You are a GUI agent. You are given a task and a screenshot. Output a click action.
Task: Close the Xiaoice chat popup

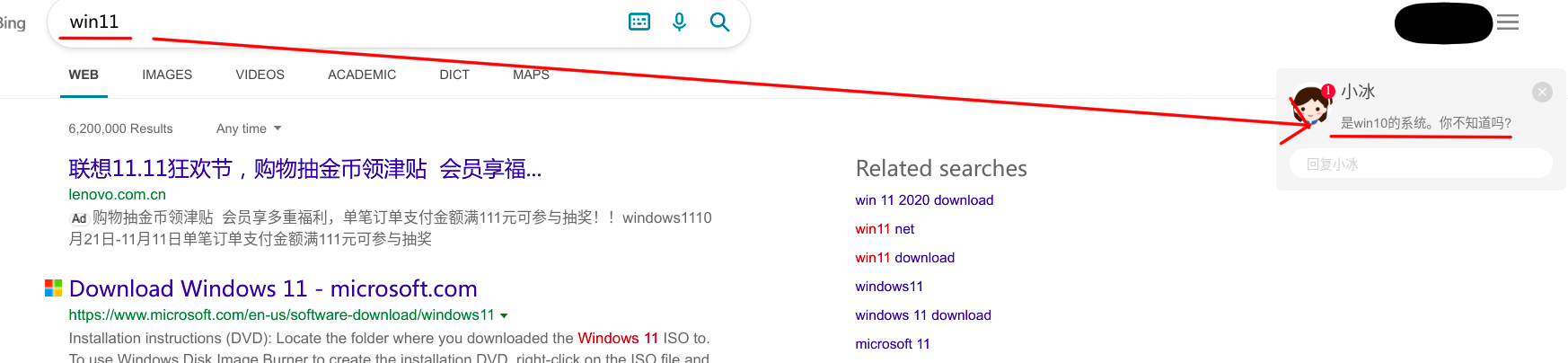coord(1542,92)
